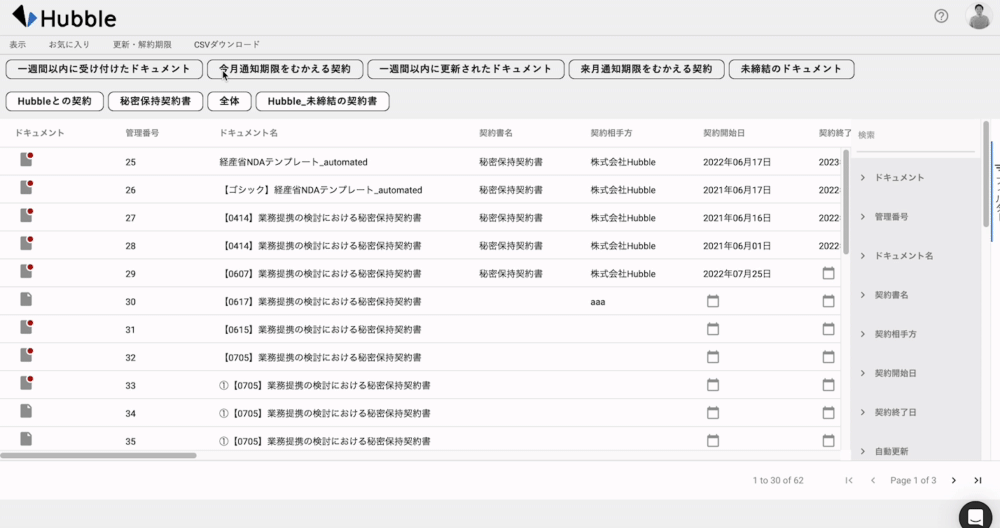Click the help question mark icon
The width and height of the screenshot is (1000, 528).
[x=941, y=17]
